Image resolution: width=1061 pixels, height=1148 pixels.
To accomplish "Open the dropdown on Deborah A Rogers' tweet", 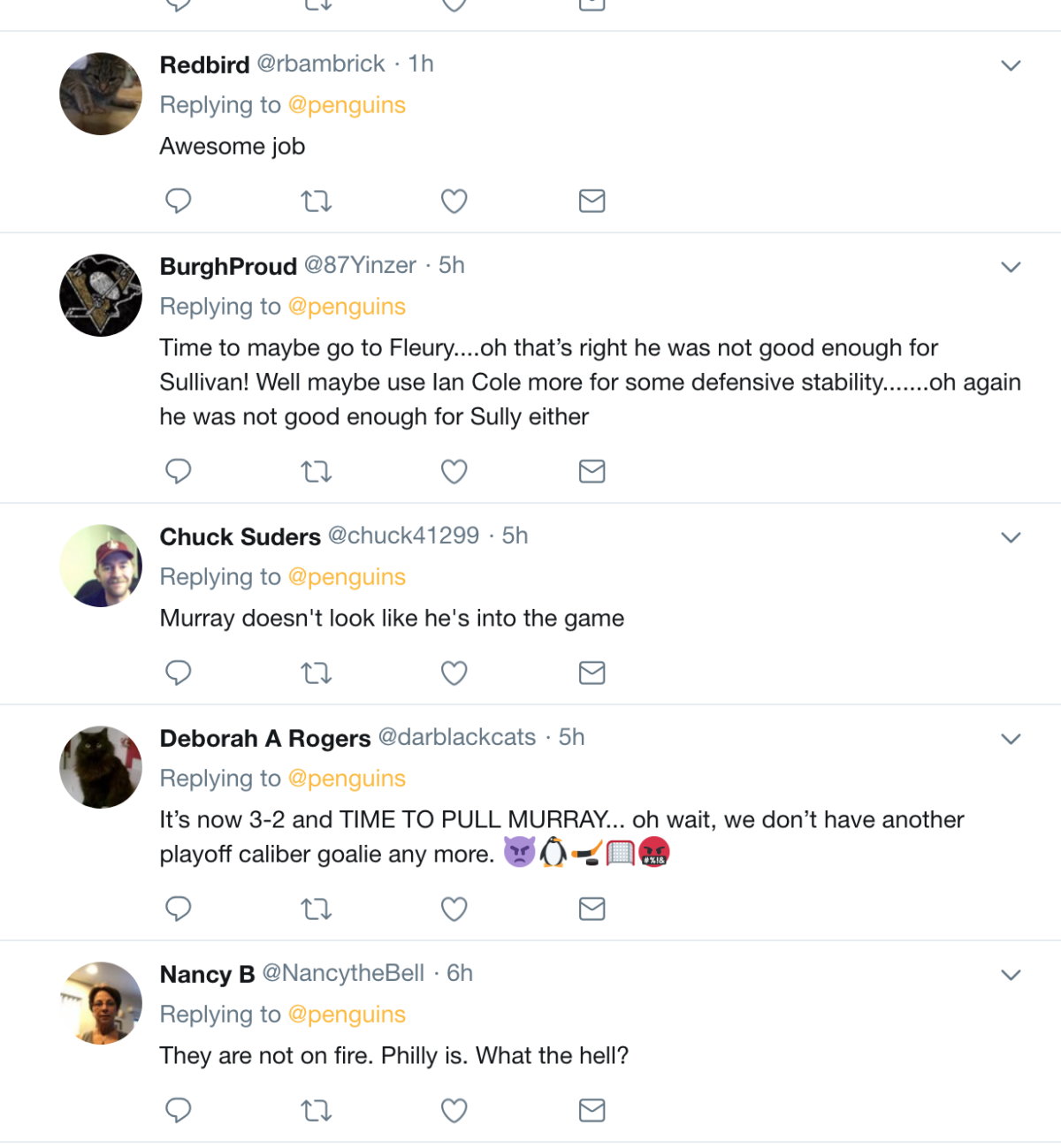I will [1011, 739].
